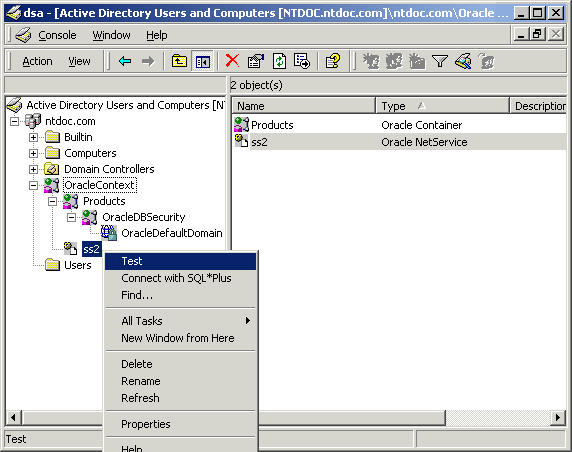
Task: Click the Users folder icon in tree
Action: (x=53, y=265)
